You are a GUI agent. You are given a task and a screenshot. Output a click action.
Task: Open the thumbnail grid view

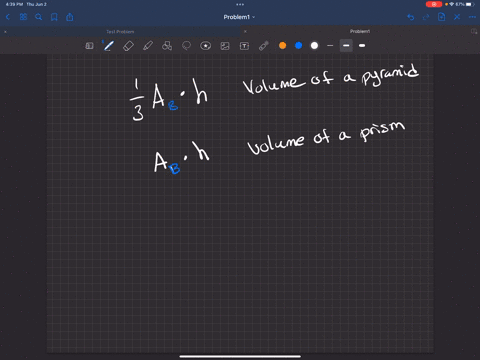tap(23, 17)
